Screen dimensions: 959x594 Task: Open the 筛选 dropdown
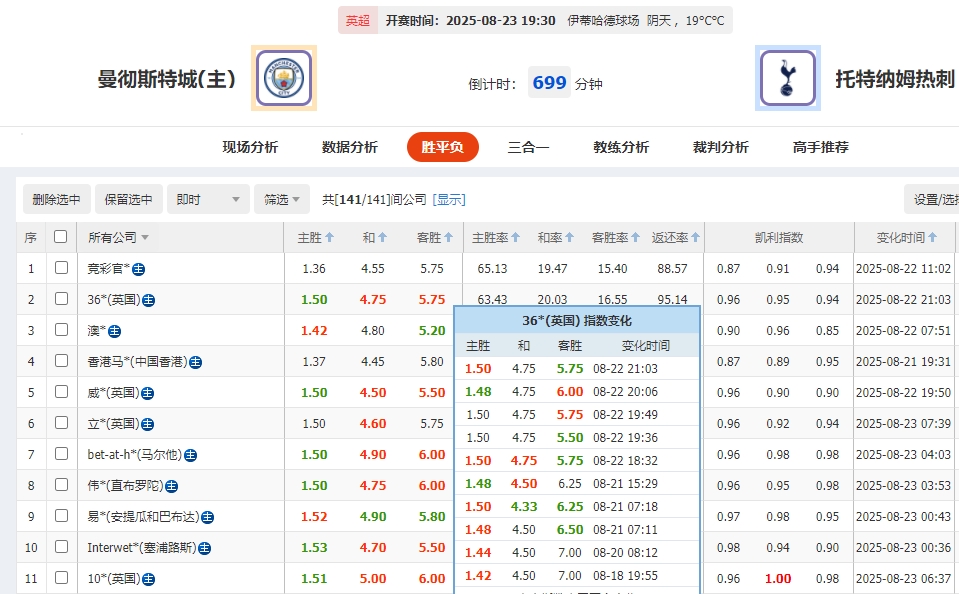[x=281, y=198]
